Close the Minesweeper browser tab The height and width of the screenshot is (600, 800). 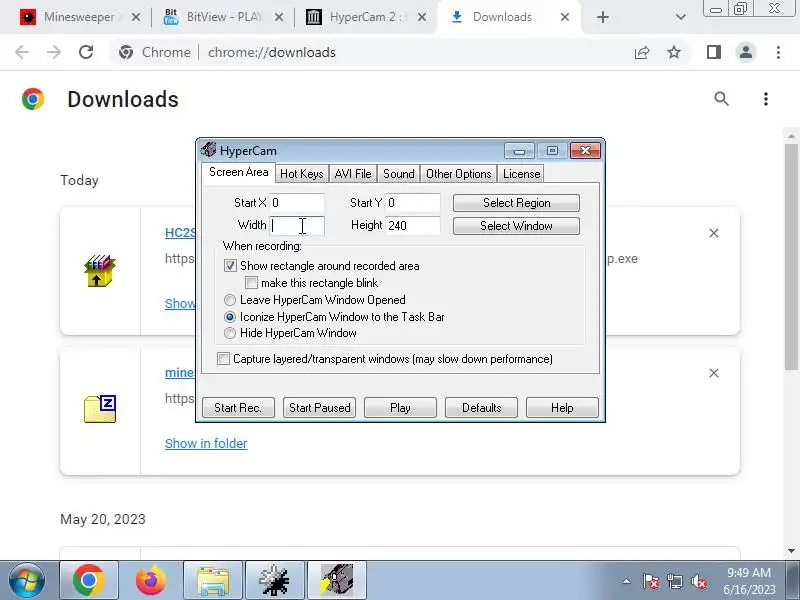tap(136, 17)
